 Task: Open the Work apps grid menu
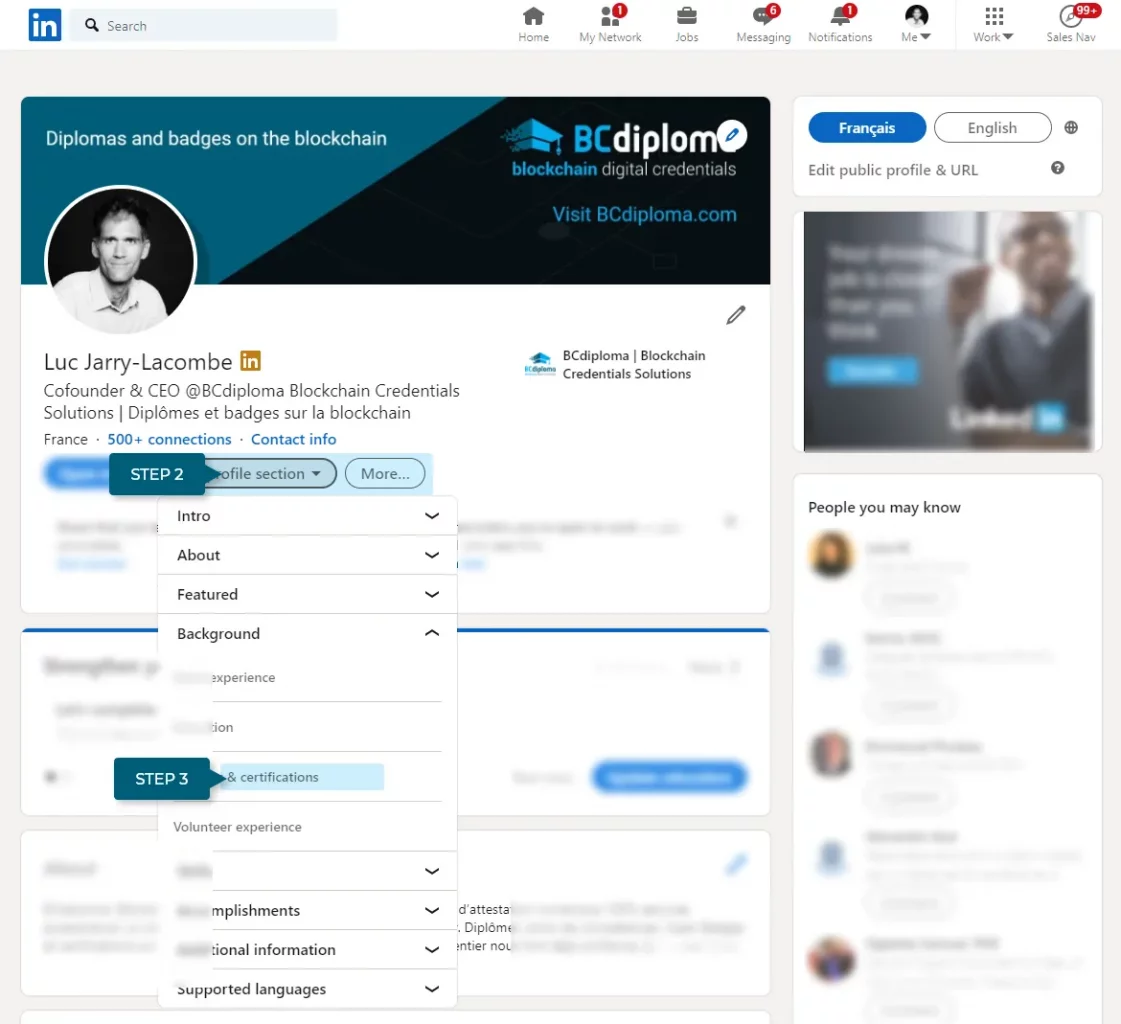click(993, 25)
